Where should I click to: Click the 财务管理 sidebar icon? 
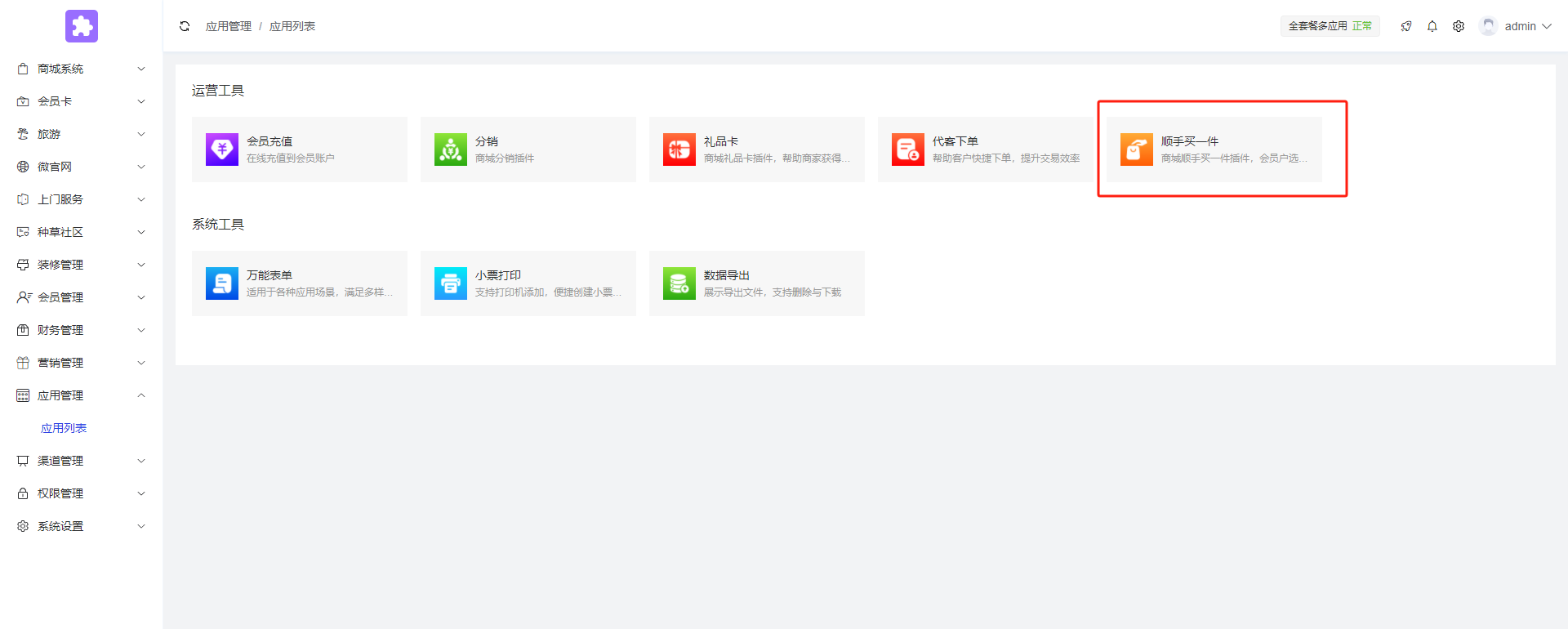pos(23,330)
